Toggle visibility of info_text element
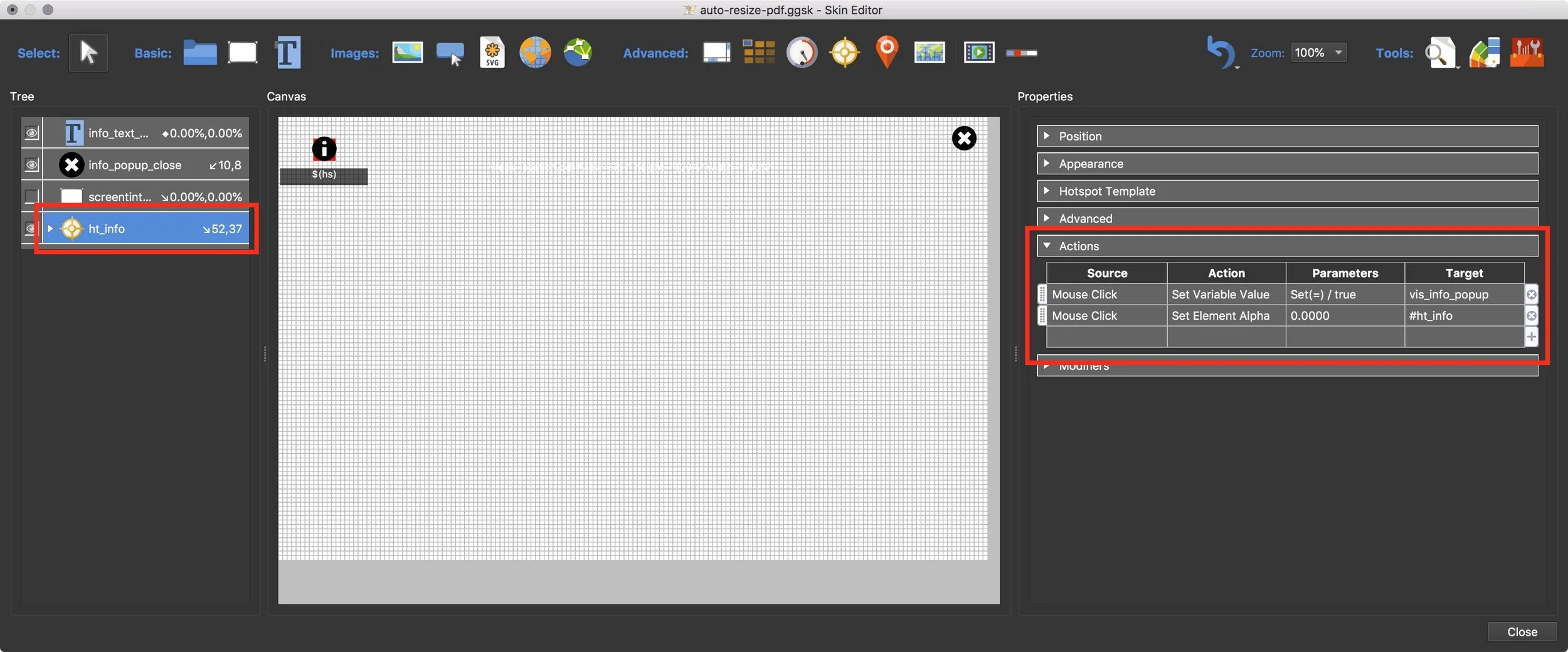1568x652 pixels. pyautogui.click(x=31, y=133)
